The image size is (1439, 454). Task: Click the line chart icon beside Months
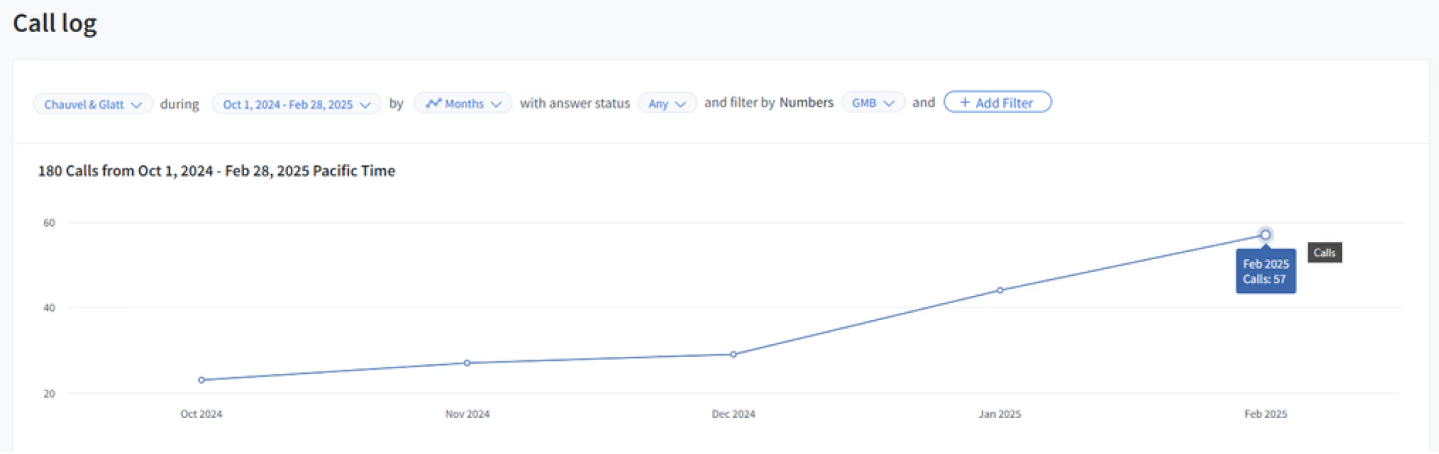click(433, 103)
